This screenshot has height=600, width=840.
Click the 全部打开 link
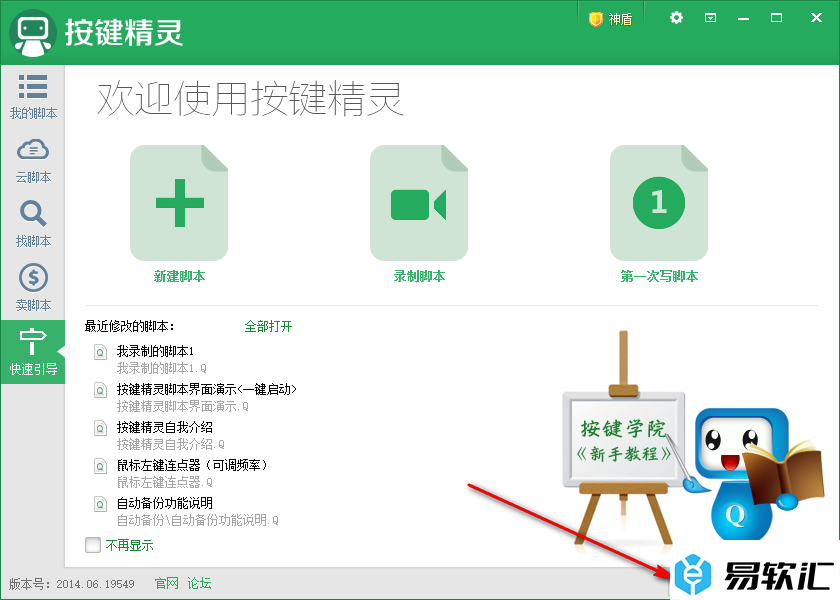tap(268, 326)
